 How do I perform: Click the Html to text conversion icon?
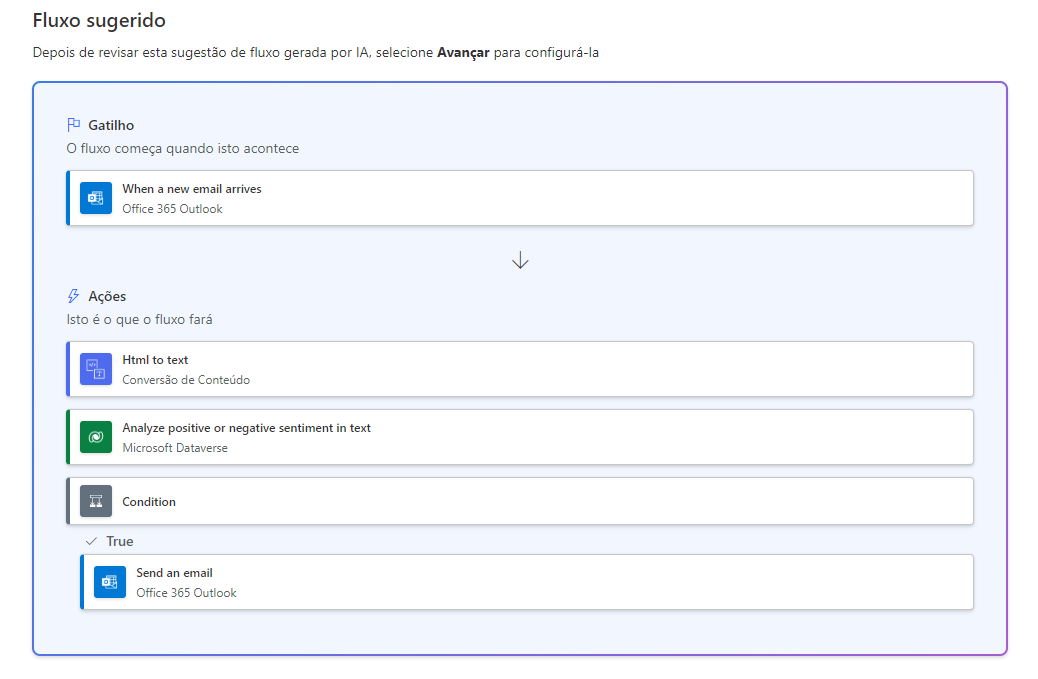click(x=96, y=369)
